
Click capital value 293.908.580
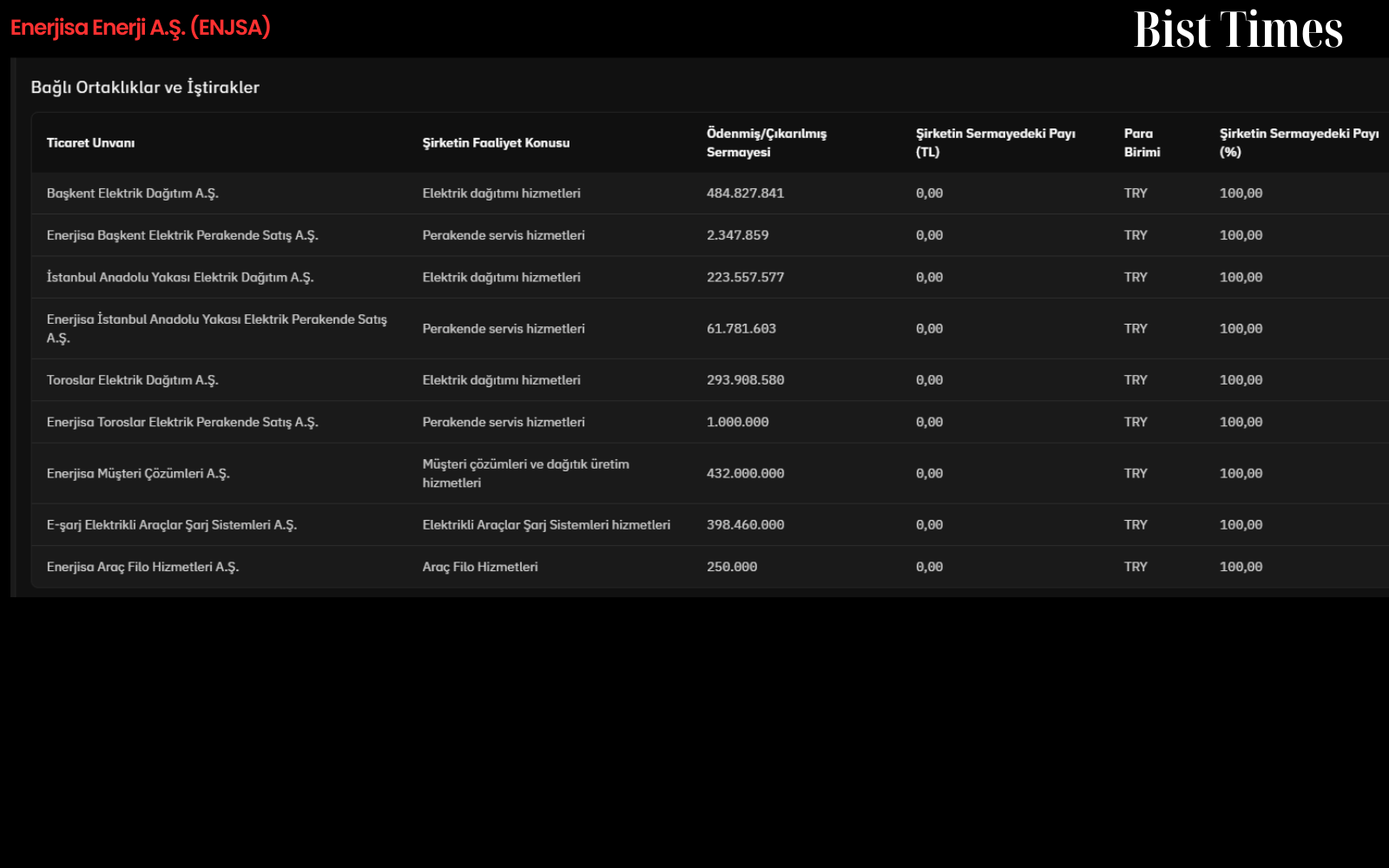click(x=745, y=380)
